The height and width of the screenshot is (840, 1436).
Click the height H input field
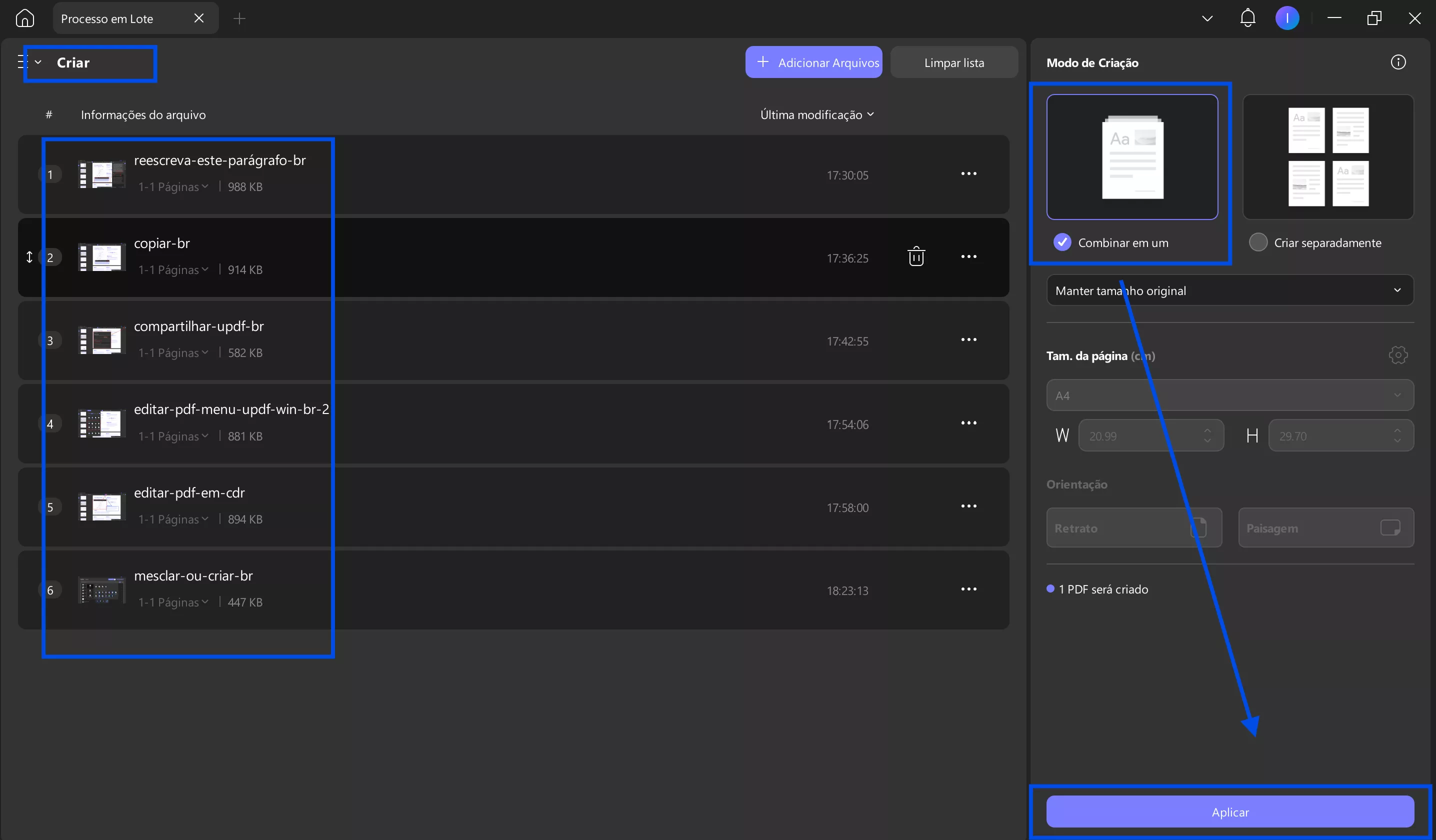(1341, 436)
